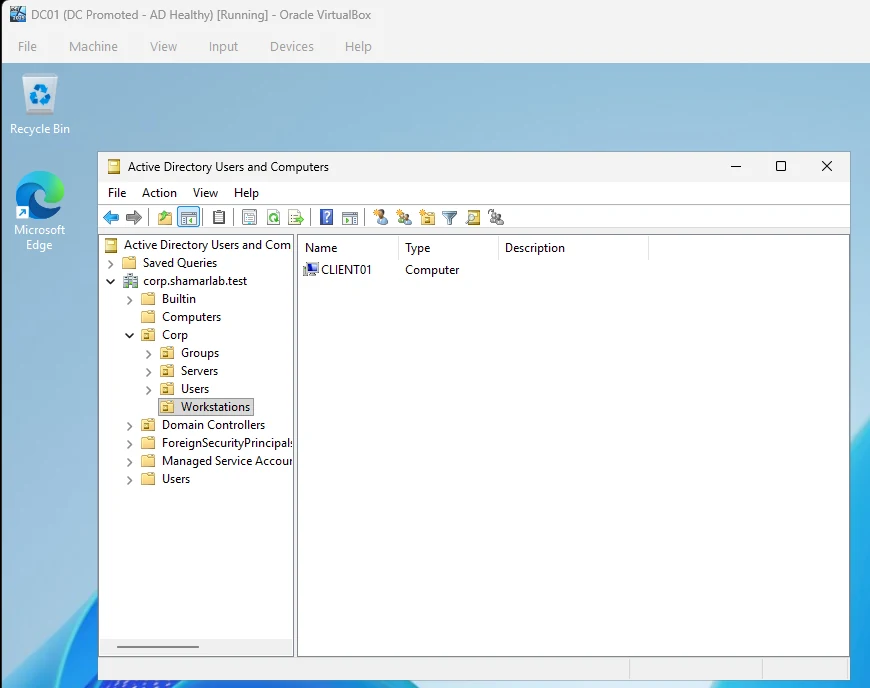Select the Builtin container label

(x=179, y=299)
